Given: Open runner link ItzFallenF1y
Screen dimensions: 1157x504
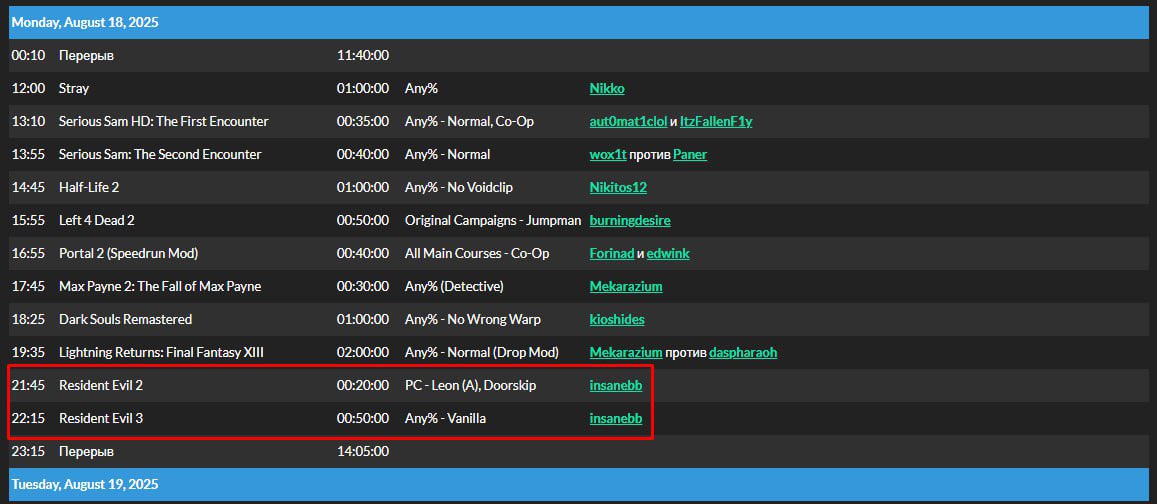Looking at the screenshot, I should 716,122.
